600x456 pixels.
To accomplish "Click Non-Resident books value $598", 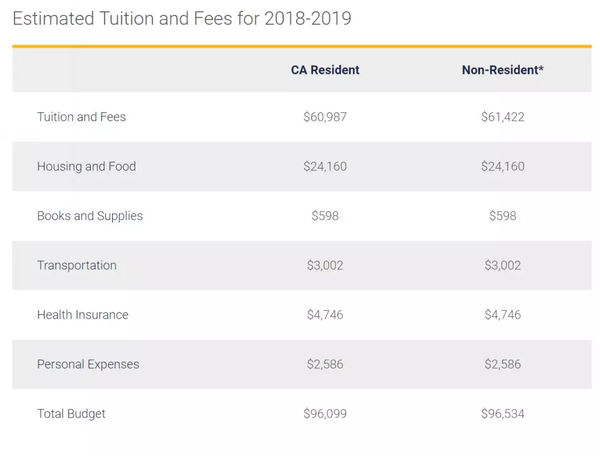I will tap(502, 216).
